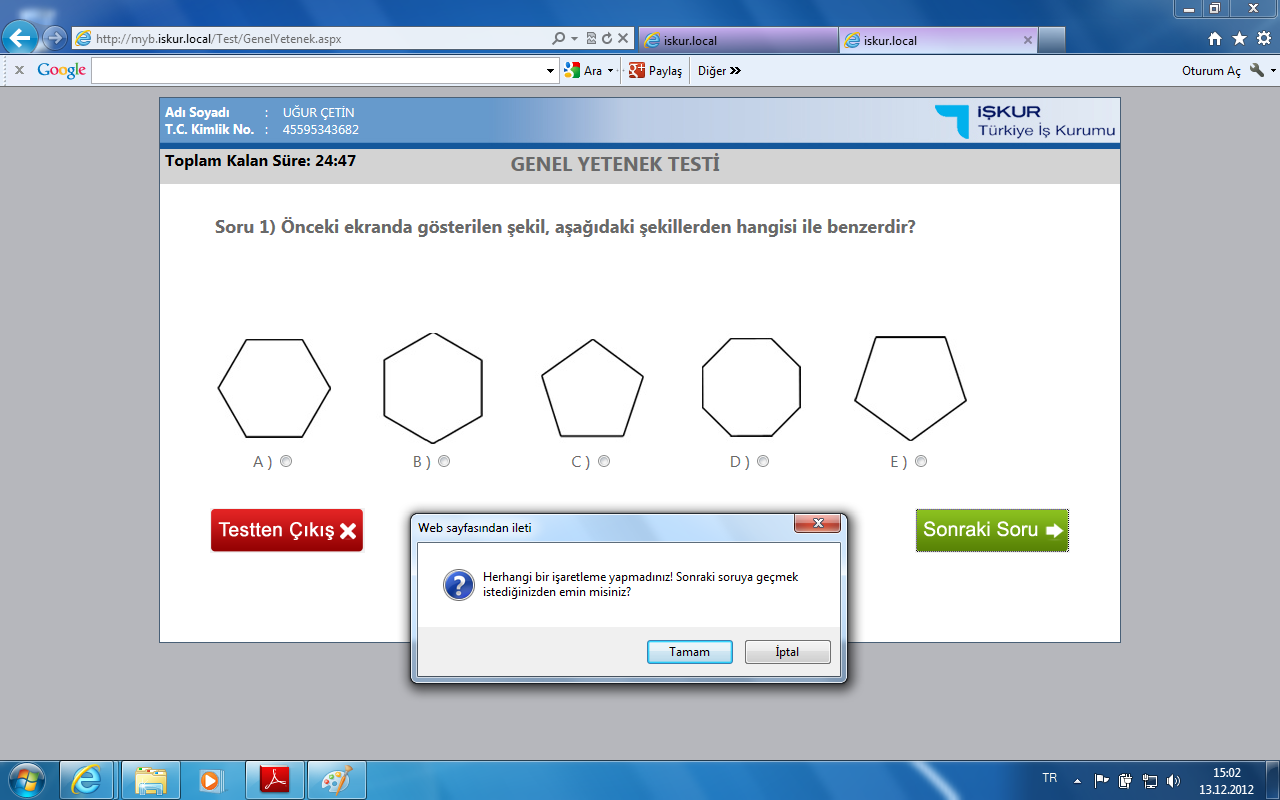
Task: Refresh the page with reload icon
Action: (x=606, y=39)
